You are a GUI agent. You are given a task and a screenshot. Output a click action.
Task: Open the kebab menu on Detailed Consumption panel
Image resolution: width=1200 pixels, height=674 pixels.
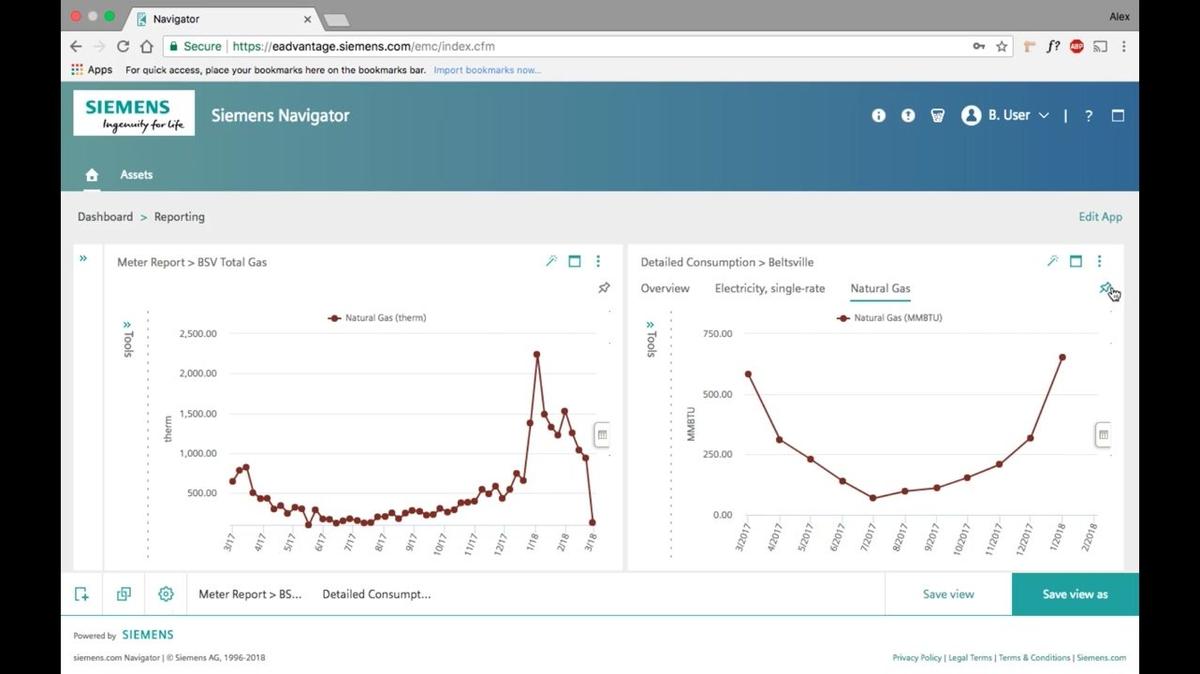click(x=1099, y=262)
